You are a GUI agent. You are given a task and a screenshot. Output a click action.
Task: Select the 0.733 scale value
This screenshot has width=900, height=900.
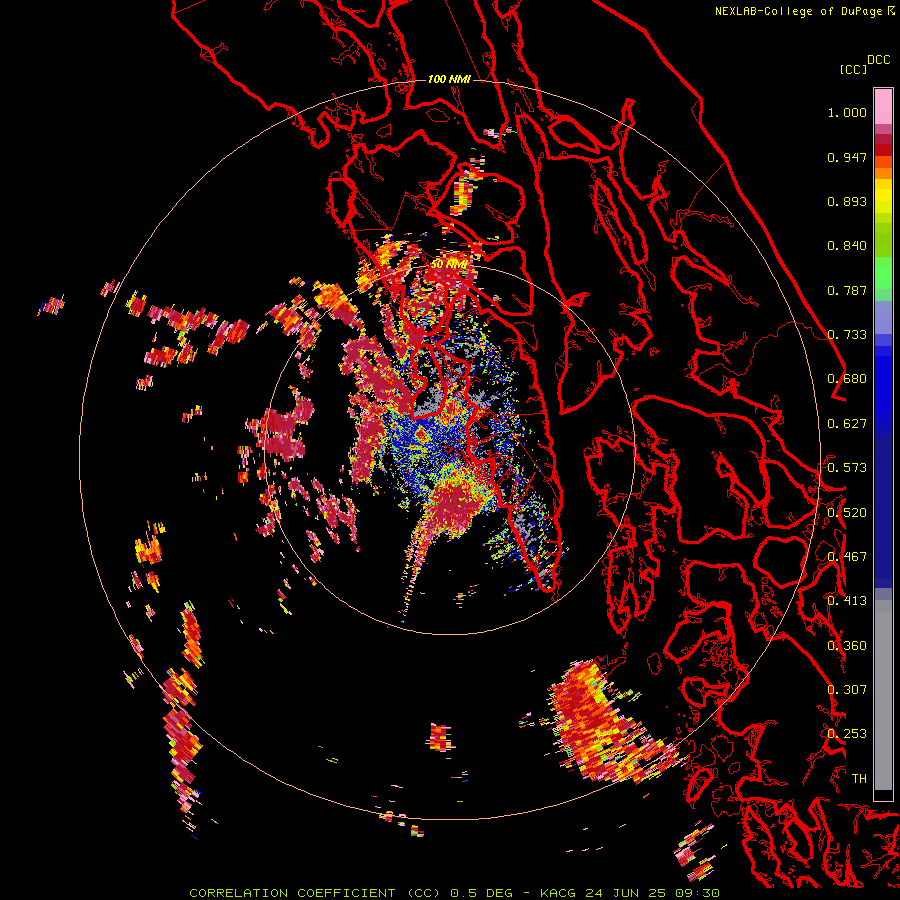(847, 335)
